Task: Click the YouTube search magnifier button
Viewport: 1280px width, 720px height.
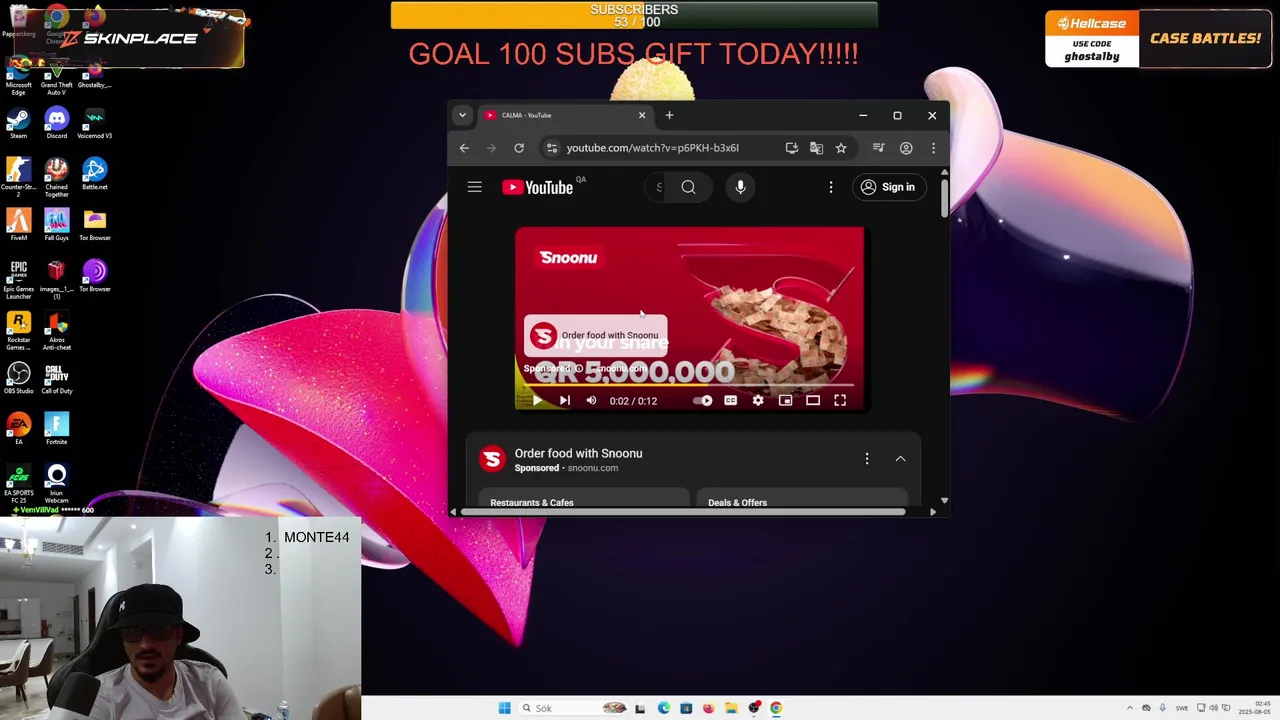Action: pyautogui.click(x=688, y=187)
